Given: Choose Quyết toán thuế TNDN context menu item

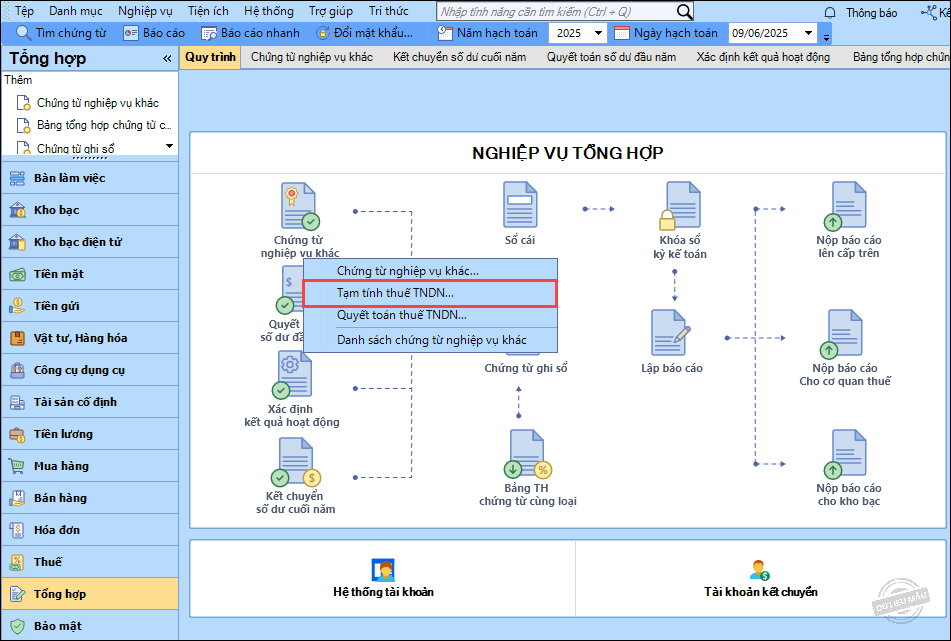Looking at the screenshot, I should tap(429, 315).
